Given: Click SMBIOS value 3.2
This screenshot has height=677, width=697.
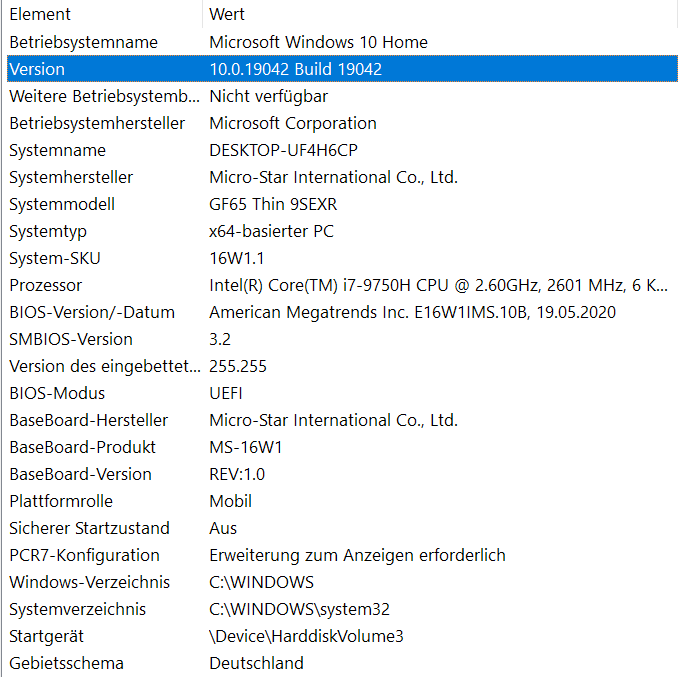Looking at the screenshot, I should [220, 340].
